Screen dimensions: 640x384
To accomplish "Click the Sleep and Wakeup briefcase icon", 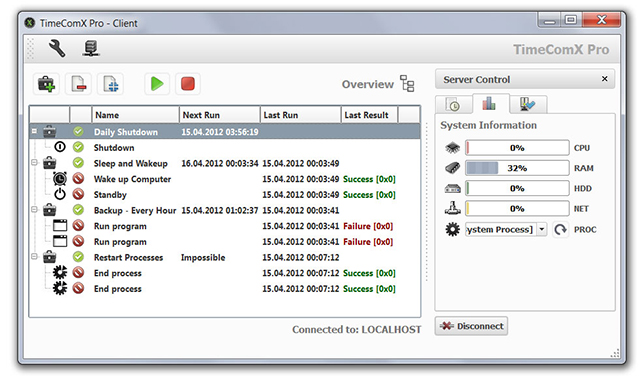I will coord(50,163).
